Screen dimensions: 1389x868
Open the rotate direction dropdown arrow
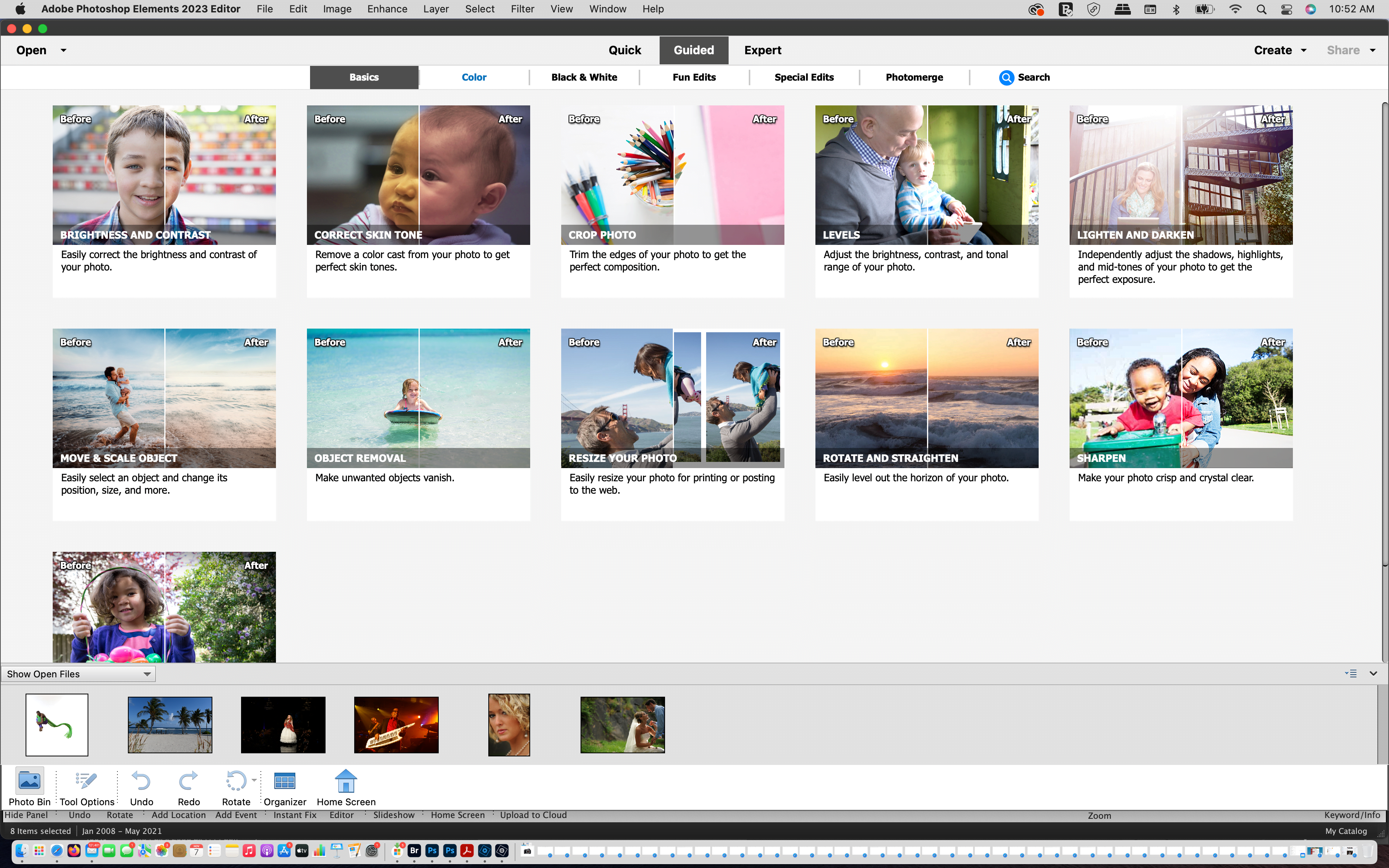pos(254,780)
